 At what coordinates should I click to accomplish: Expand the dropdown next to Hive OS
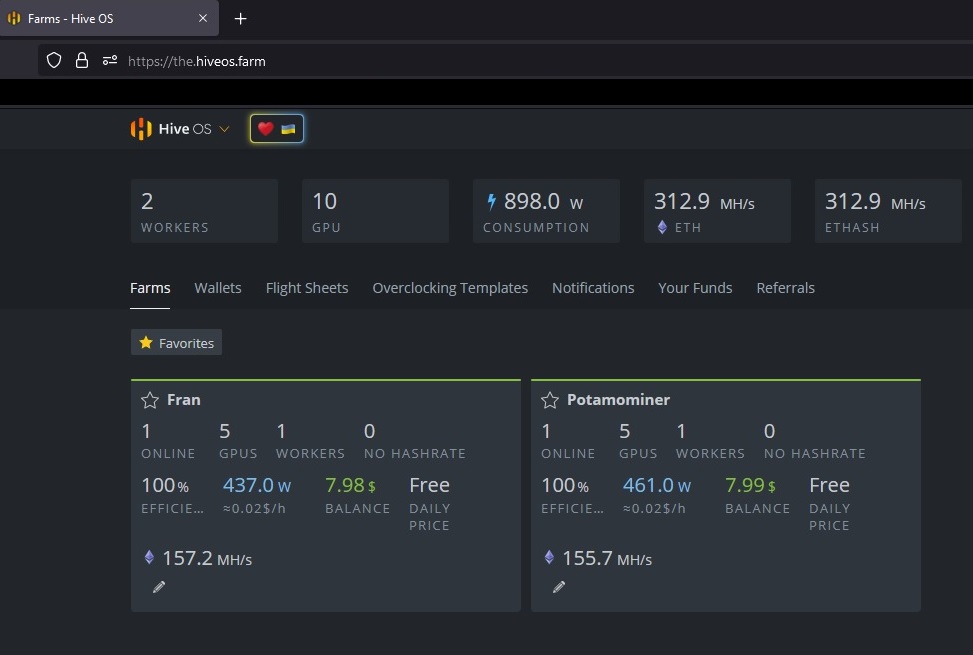click(x=224, y=129)
